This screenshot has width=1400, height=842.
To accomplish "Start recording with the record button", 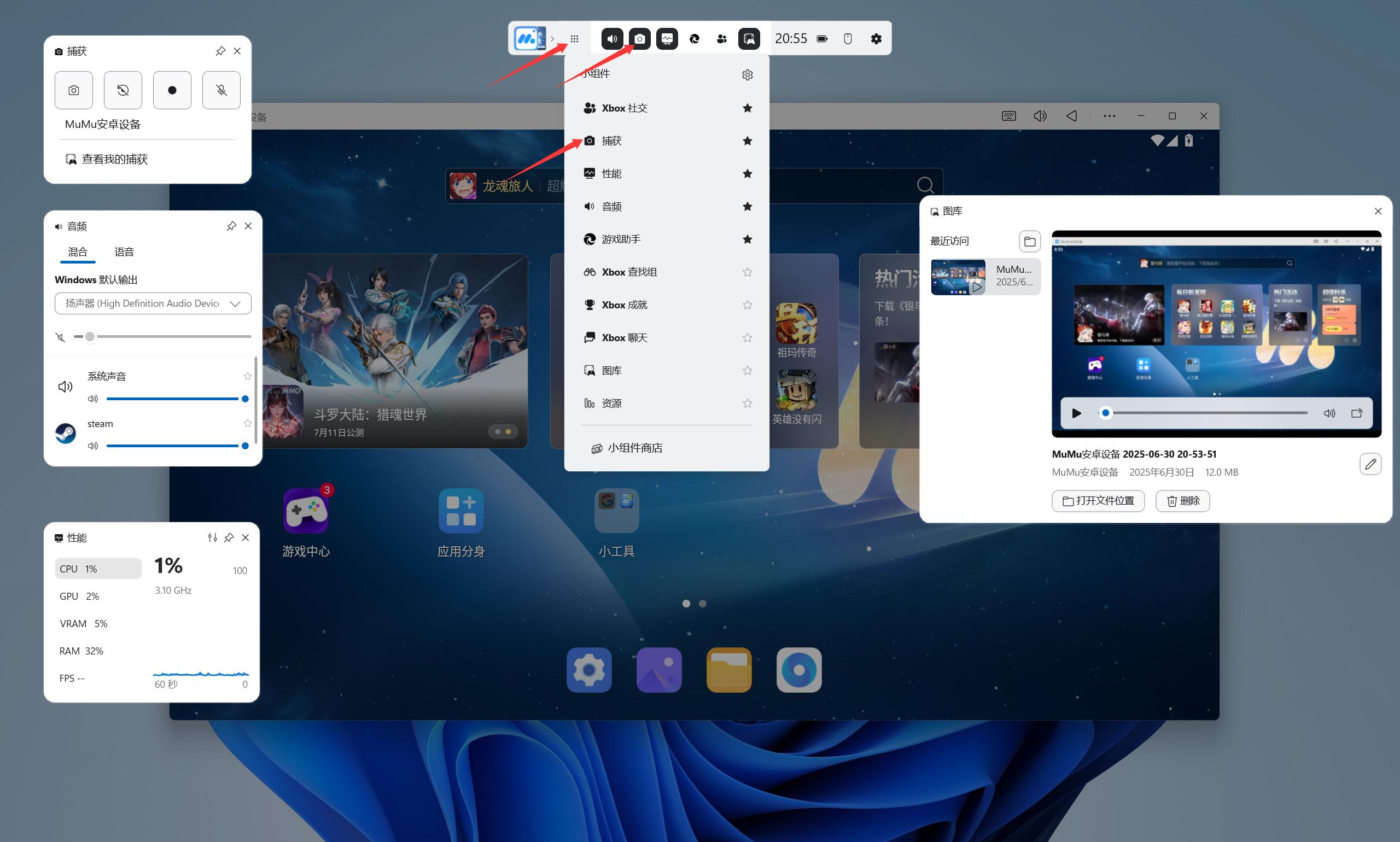I will (172, 90).
